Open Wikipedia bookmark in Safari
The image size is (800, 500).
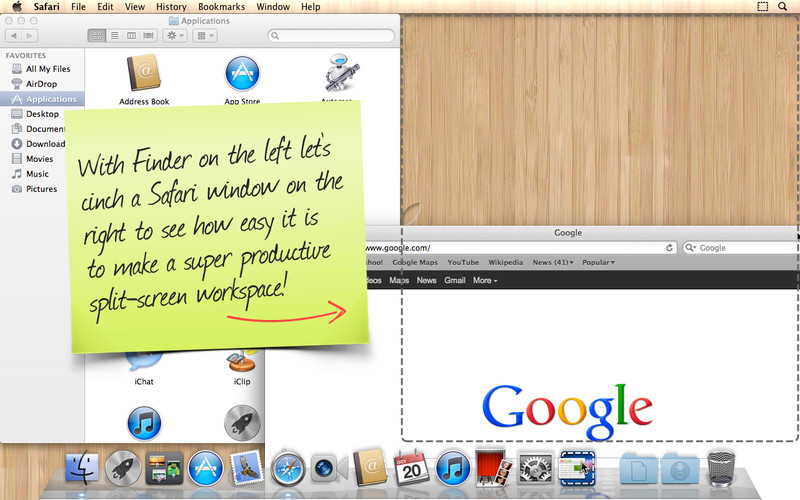[506, 262]
